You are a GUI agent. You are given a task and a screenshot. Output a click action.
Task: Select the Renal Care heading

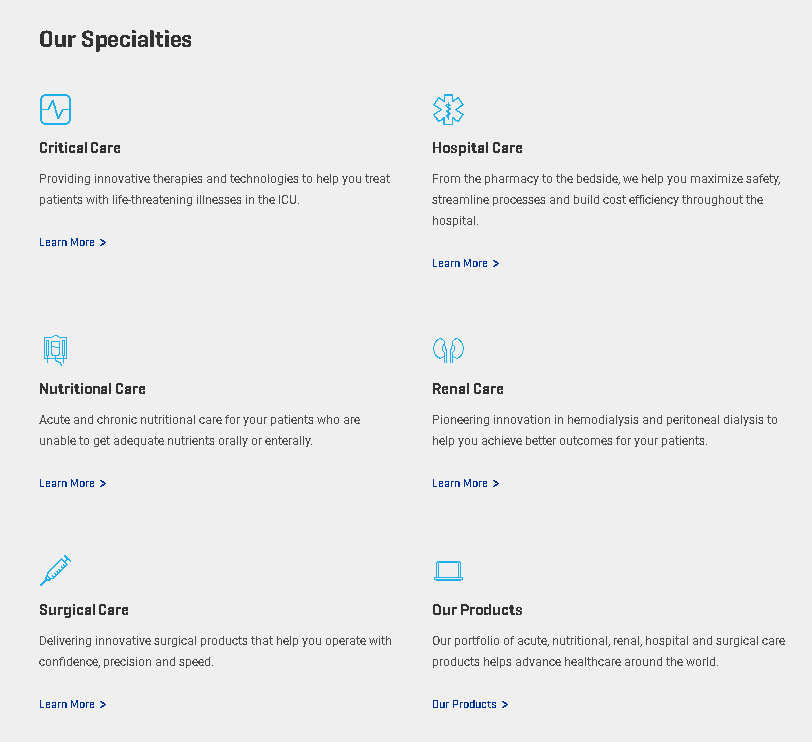(468, 389)
